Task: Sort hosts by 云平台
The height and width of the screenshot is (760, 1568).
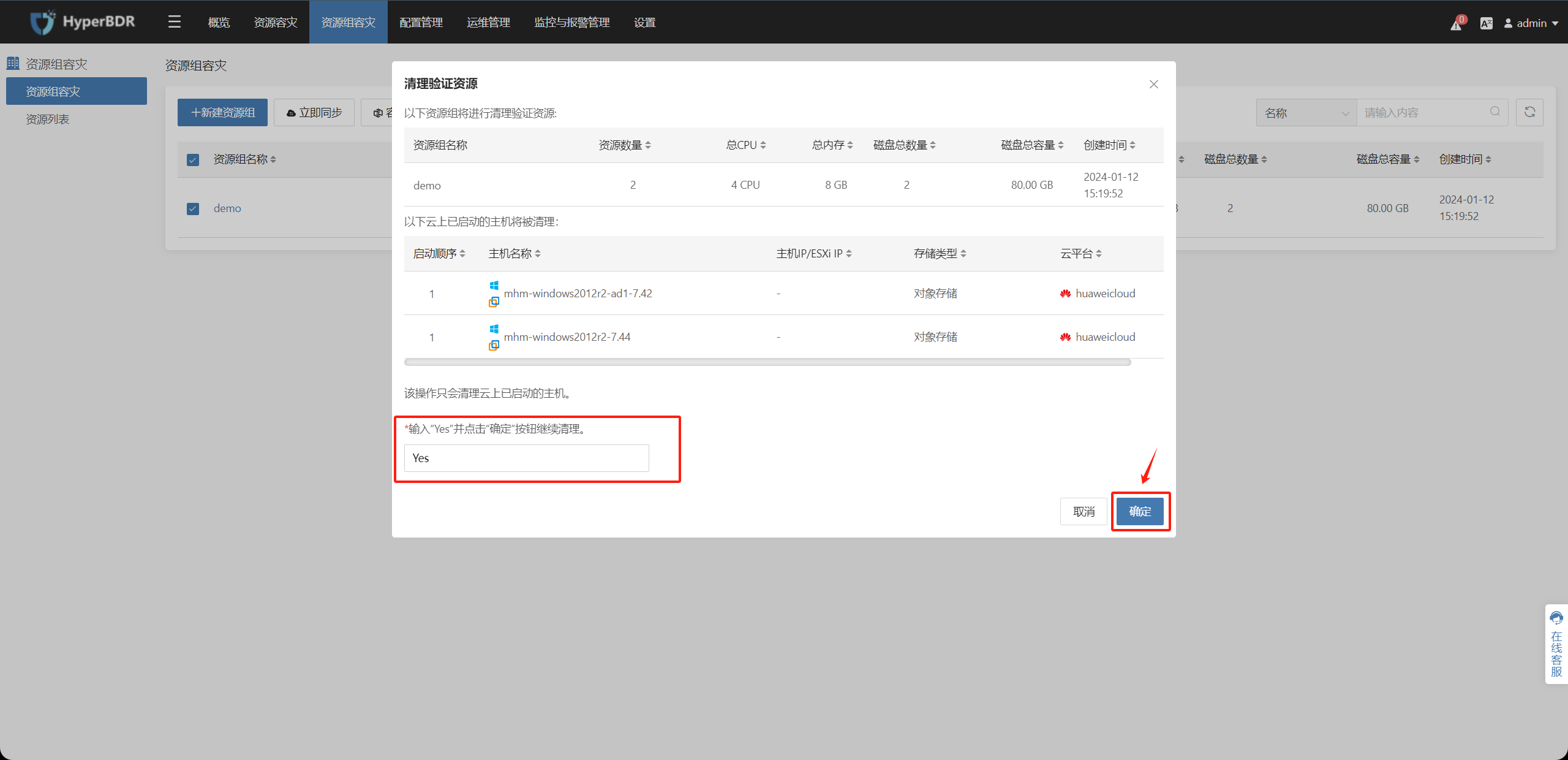Action: (1099, 254)
